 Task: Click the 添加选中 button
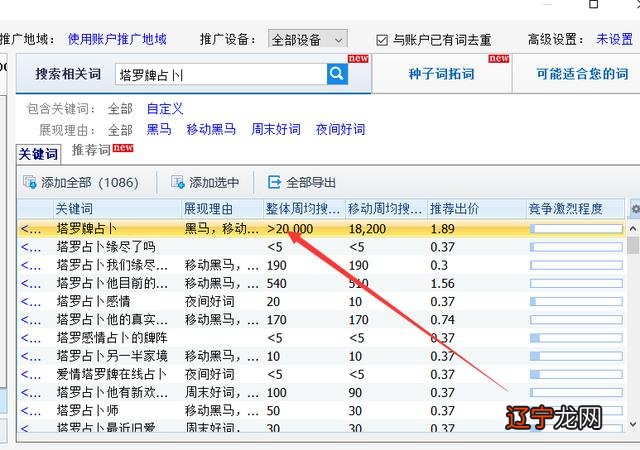pyautogui.click(x=205, y=182)
